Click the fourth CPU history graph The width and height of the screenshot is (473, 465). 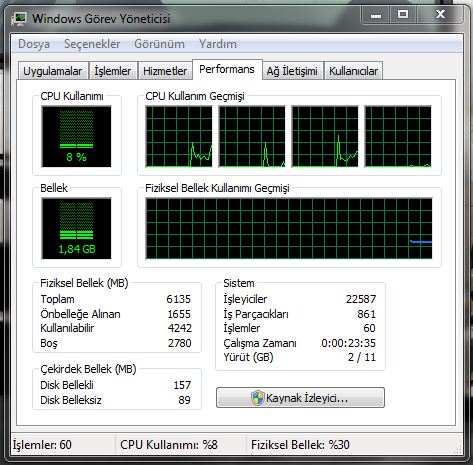click(398, 137)
